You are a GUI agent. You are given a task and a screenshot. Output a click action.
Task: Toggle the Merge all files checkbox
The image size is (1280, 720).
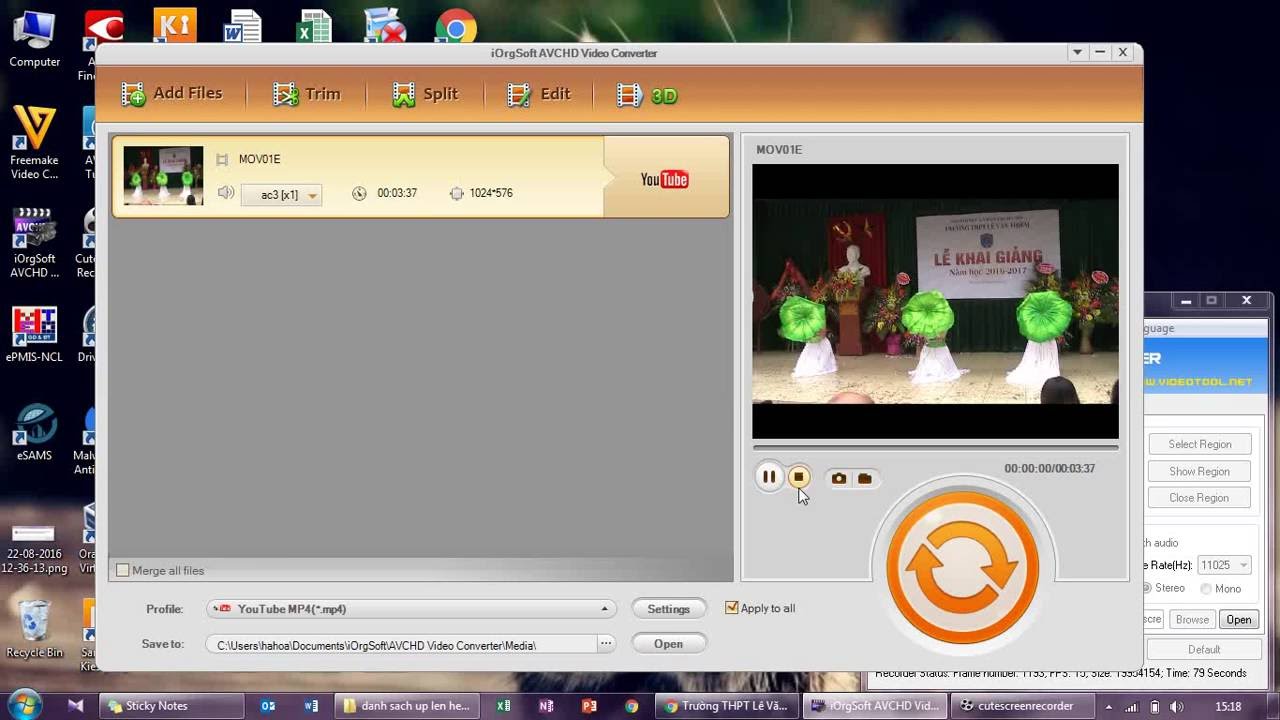coord(123,570)
